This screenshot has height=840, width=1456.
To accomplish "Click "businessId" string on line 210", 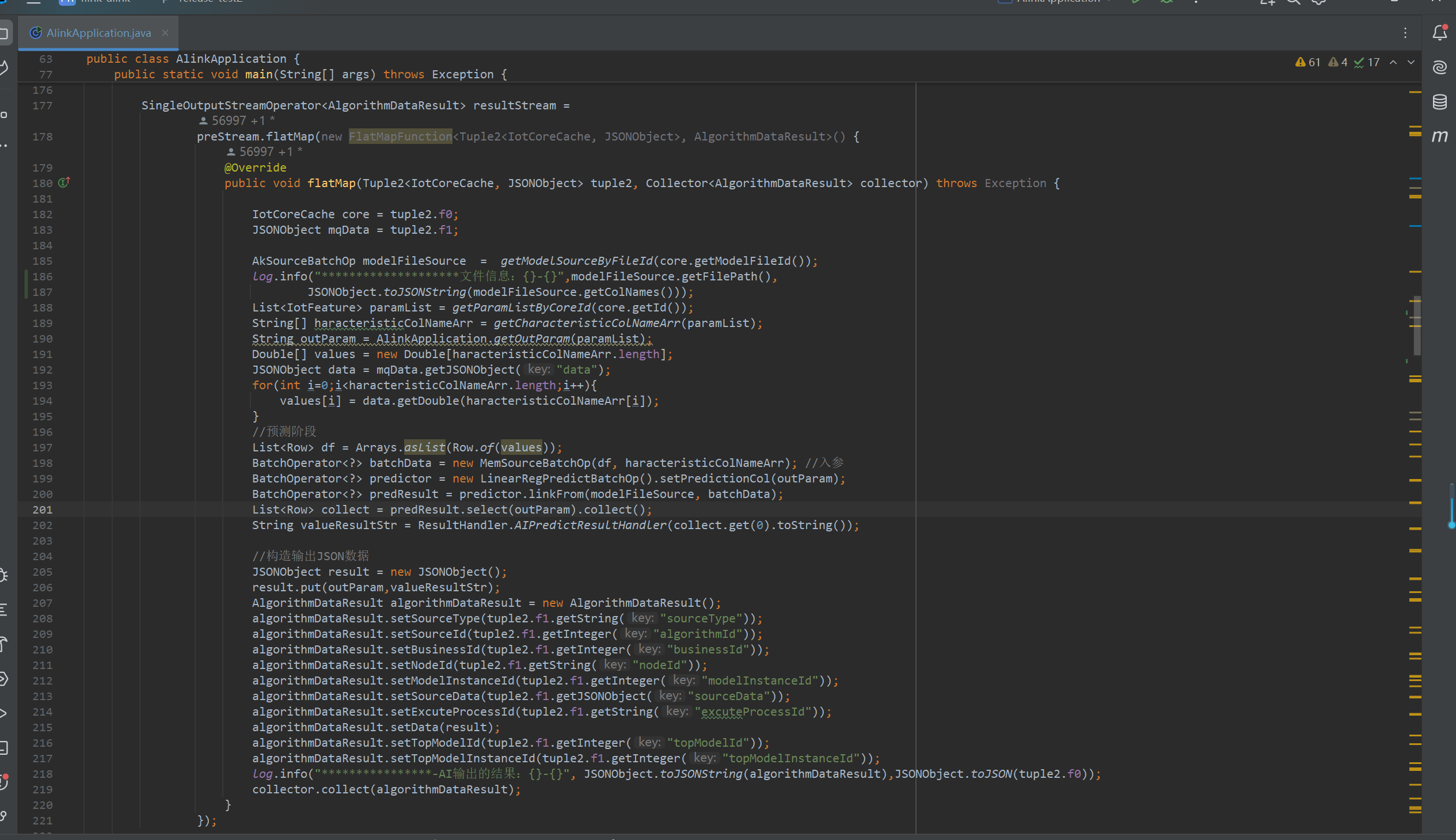I will (708, 649).
